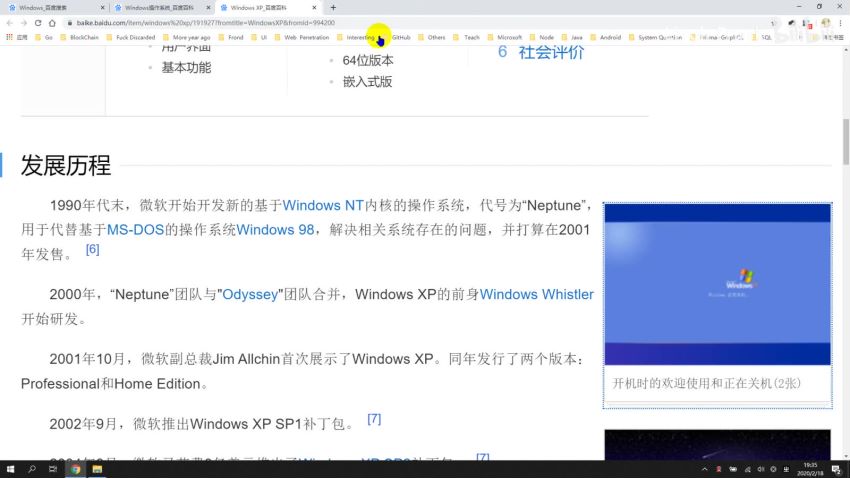
Task: Open the Java bookmarks folder
Action: point(572,37)
